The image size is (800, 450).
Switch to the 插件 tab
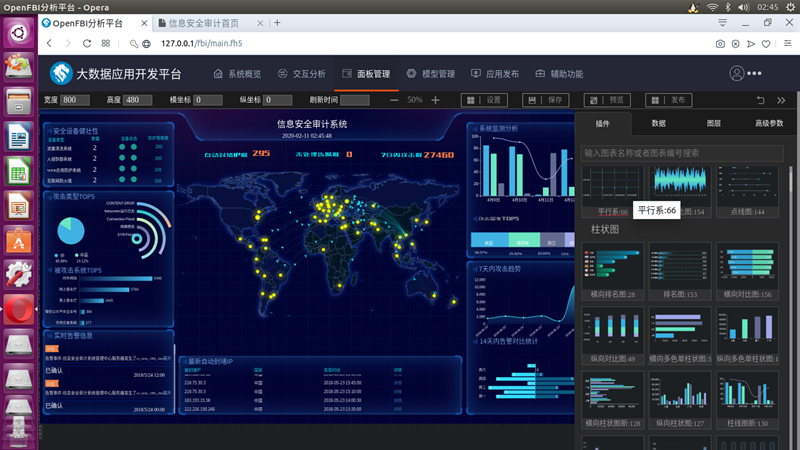click(603, 123)
